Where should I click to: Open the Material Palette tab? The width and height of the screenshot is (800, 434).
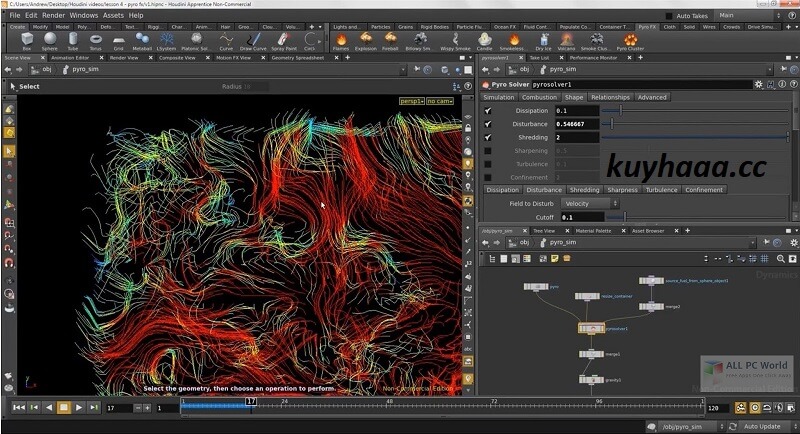(593, 231)
